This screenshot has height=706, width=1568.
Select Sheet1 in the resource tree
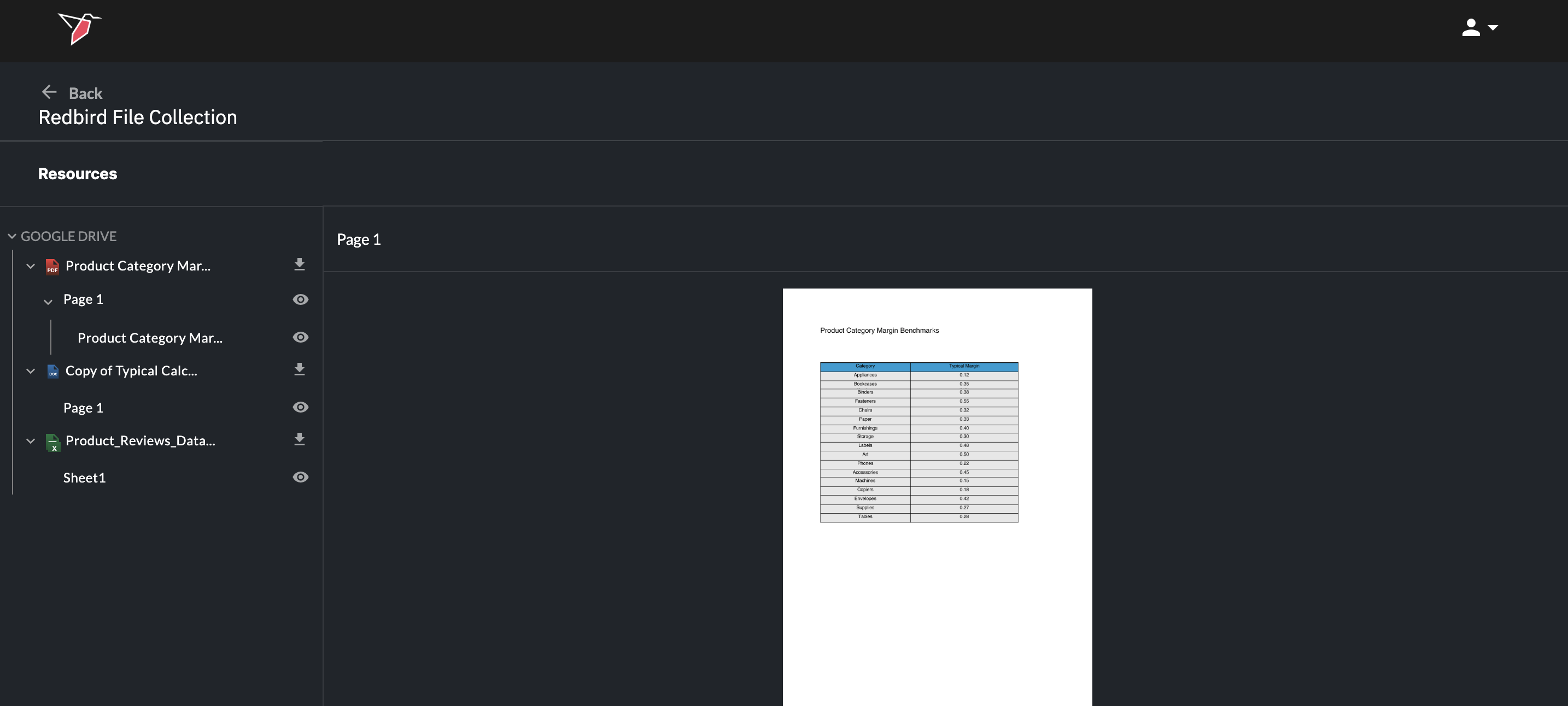85,478
